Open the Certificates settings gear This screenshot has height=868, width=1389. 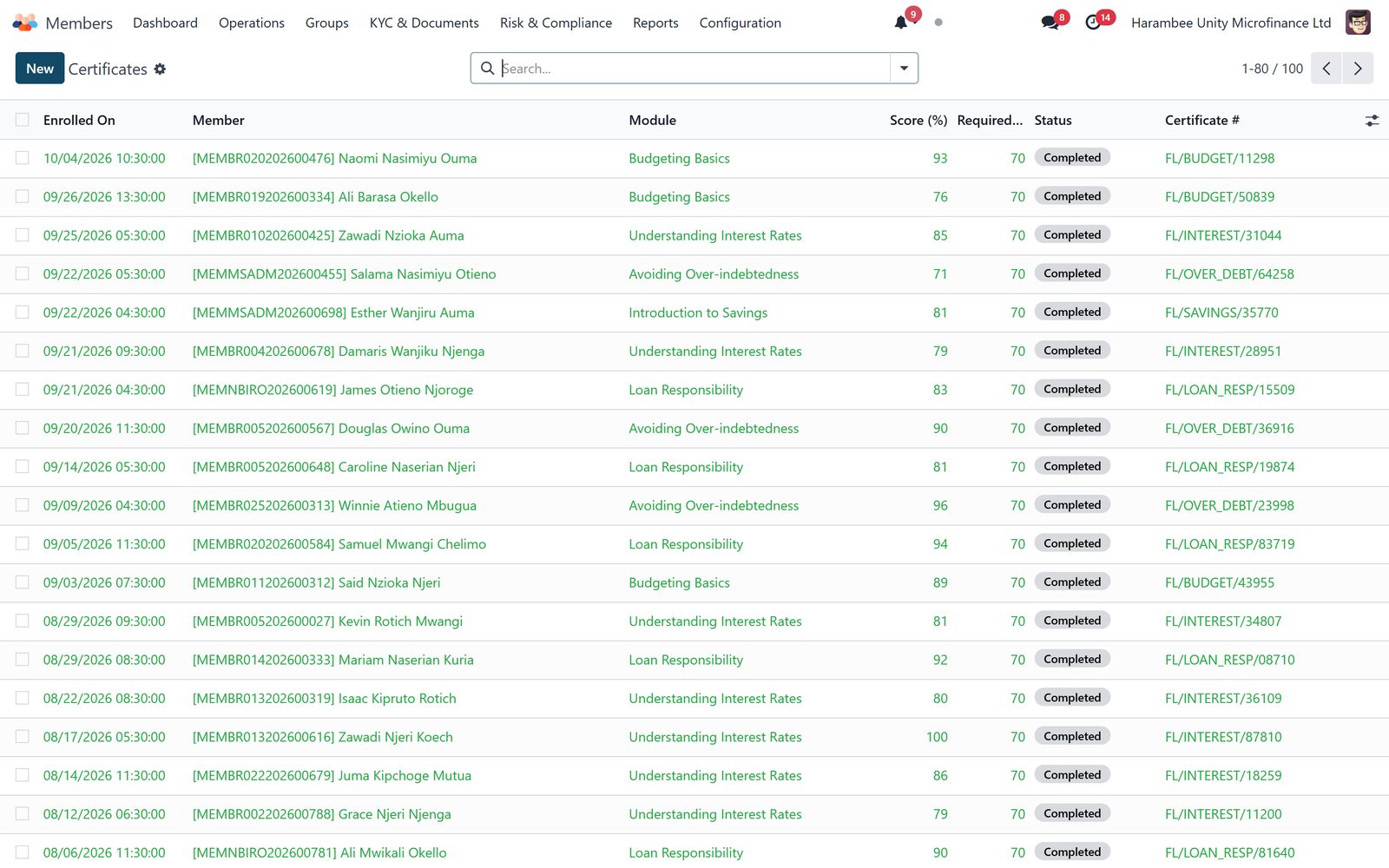[x=160, y=69]
